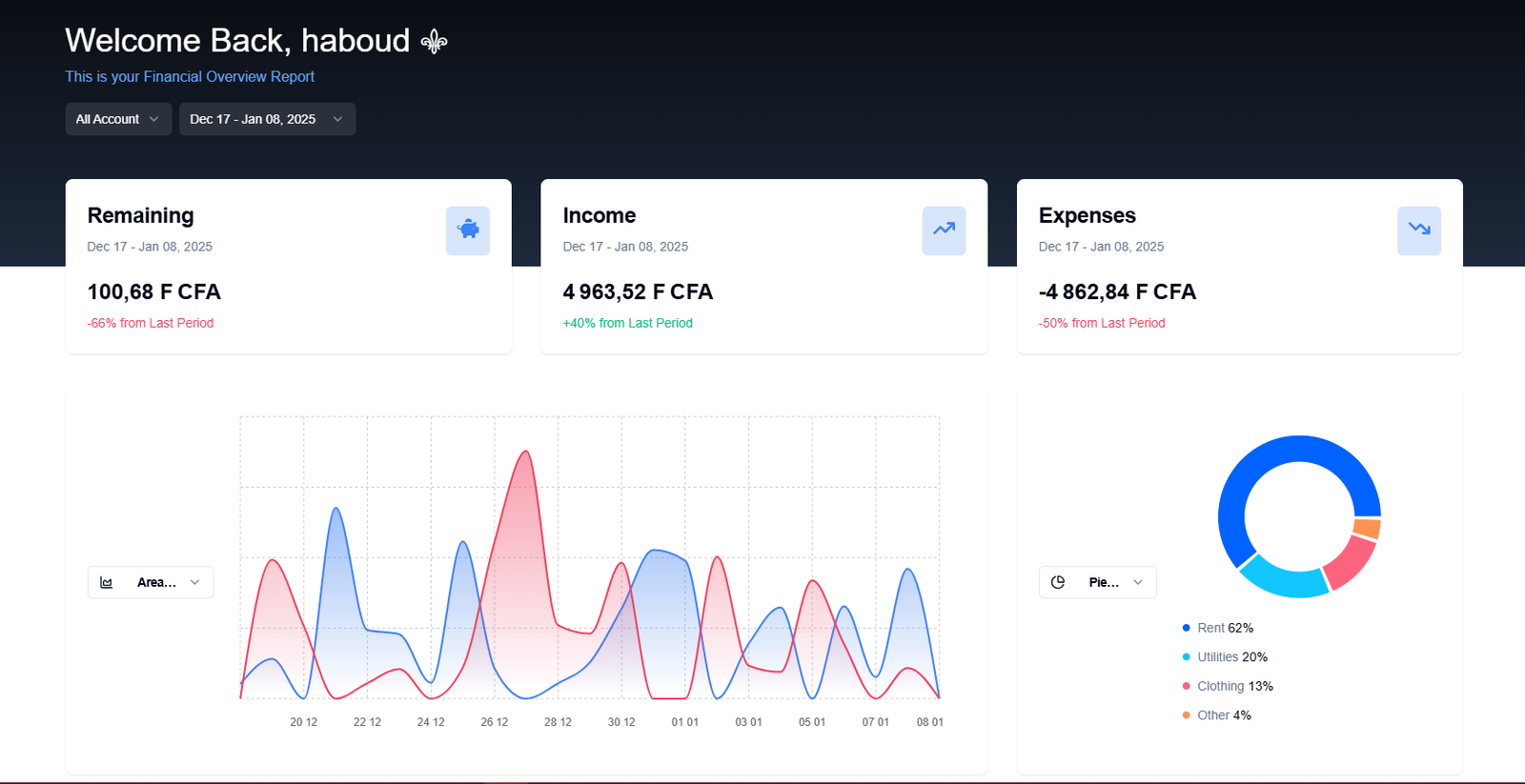Viewport: 1525px width, 784px height.
Task: Expand the Pie chart type dropdown
Action: coord(1098,582)
